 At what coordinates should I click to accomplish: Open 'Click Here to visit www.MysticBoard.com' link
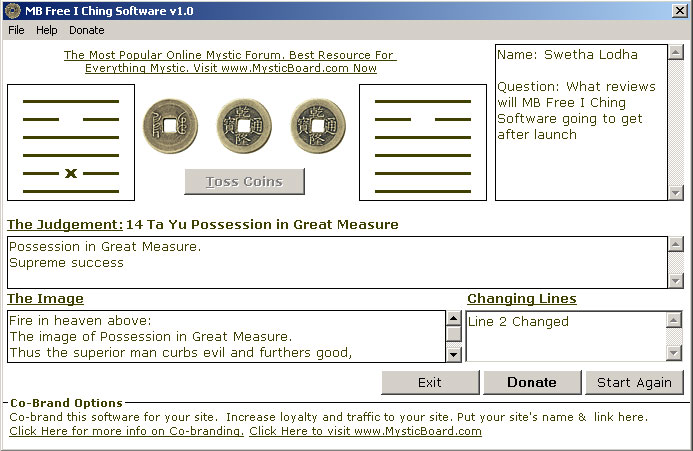pos(366,431)
